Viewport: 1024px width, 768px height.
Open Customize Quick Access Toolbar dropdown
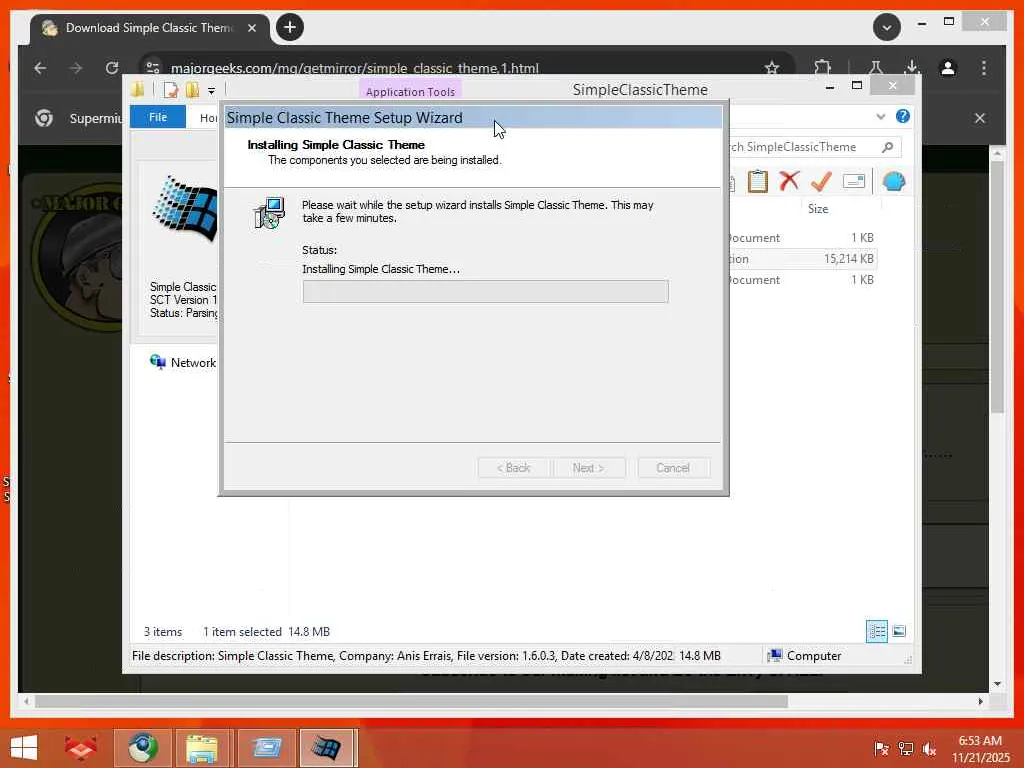click(211, 91)
